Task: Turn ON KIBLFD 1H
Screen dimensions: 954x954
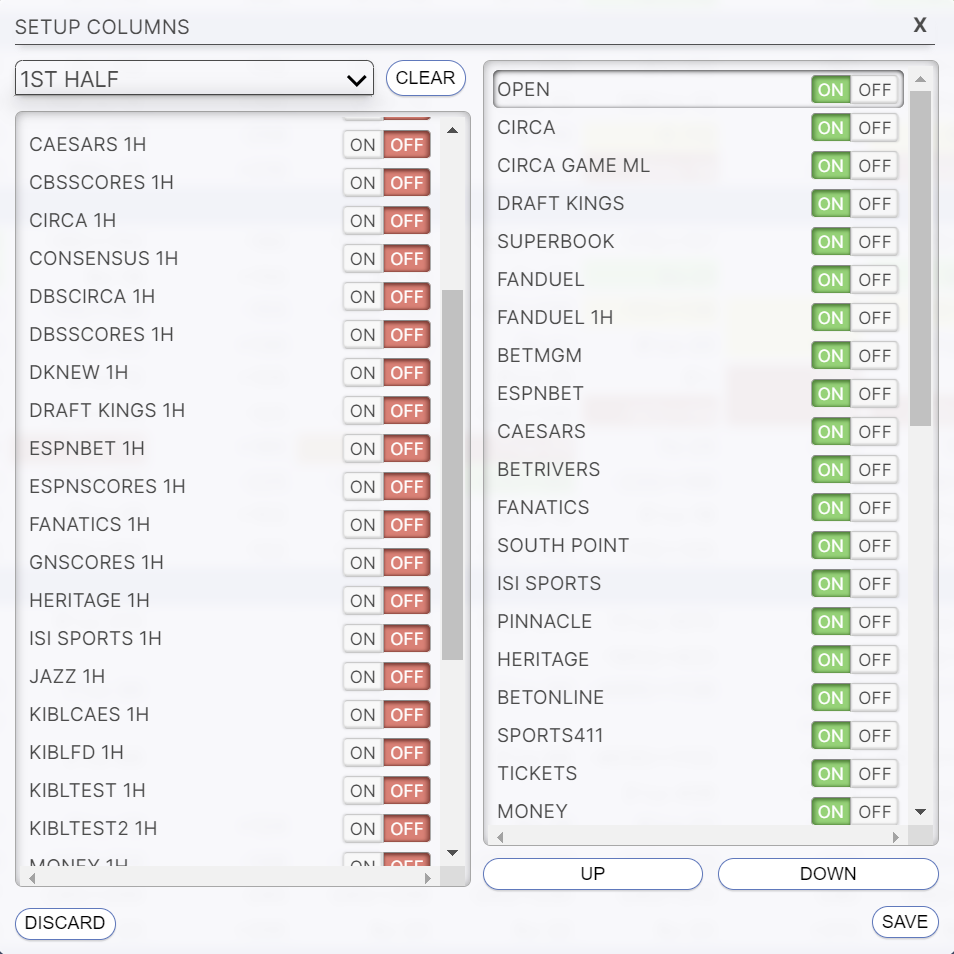Action: tap(363, 753)
